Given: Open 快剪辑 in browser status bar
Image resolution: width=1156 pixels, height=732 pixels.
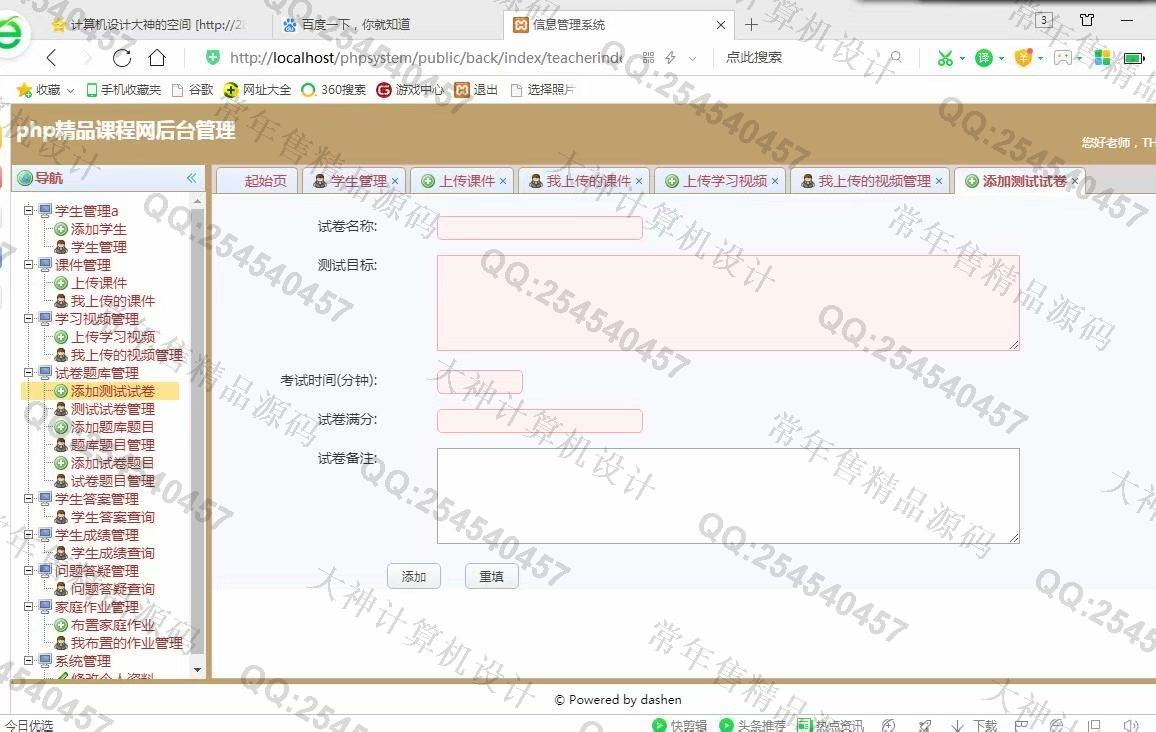Looking at the screenshot, I should click(x=680, y=725).
